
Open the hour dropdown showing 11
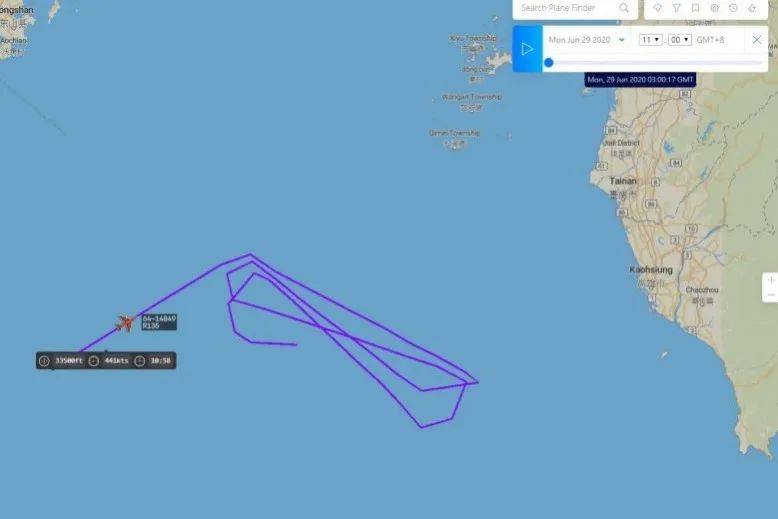point(650,40)
